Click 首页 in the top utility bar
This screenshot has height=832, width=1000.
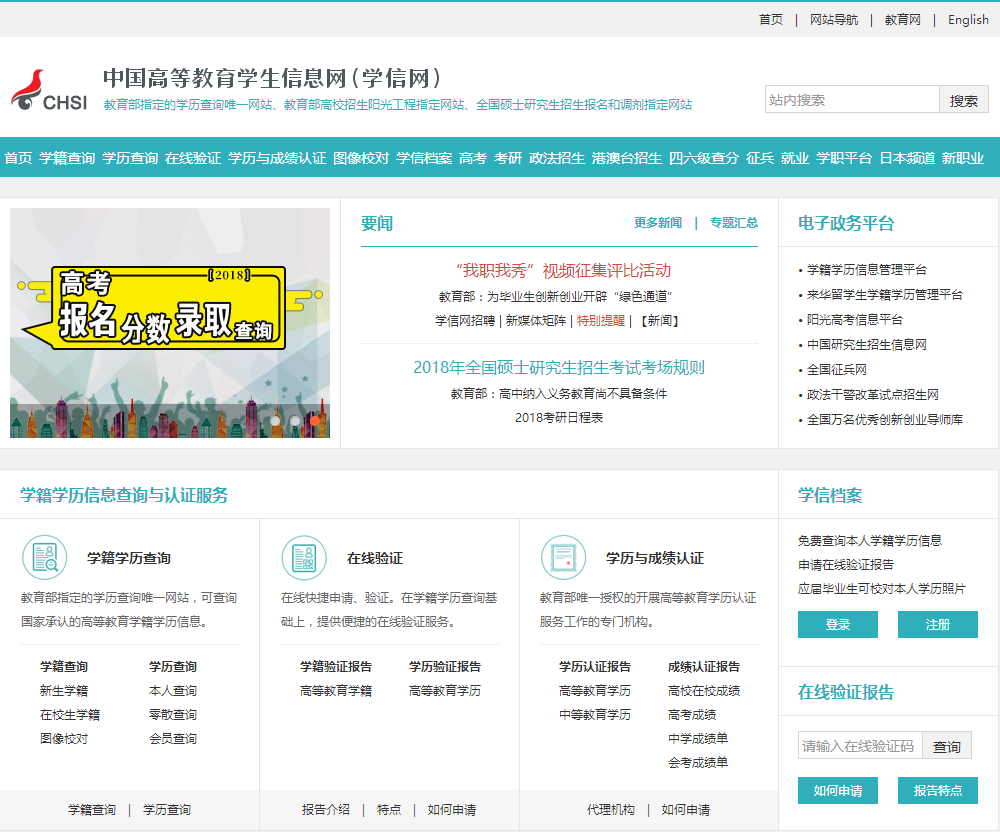pyautogui.click(x=770, y=20)
